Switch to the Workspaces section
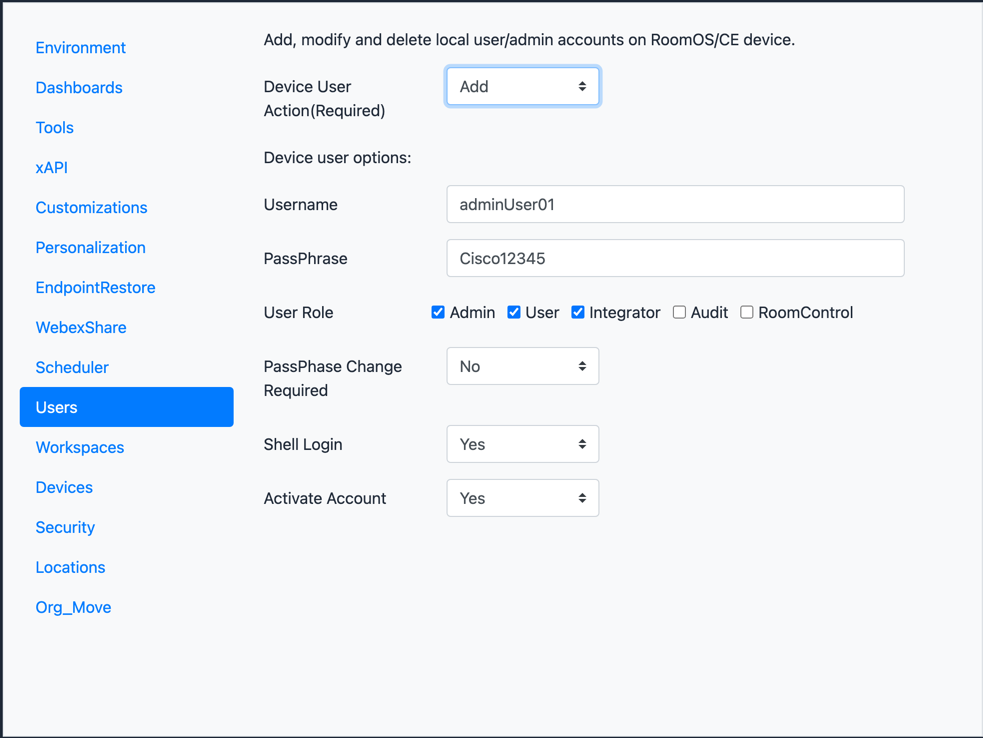Viewport: 983px width, 738px height. [x=80, y=448]
